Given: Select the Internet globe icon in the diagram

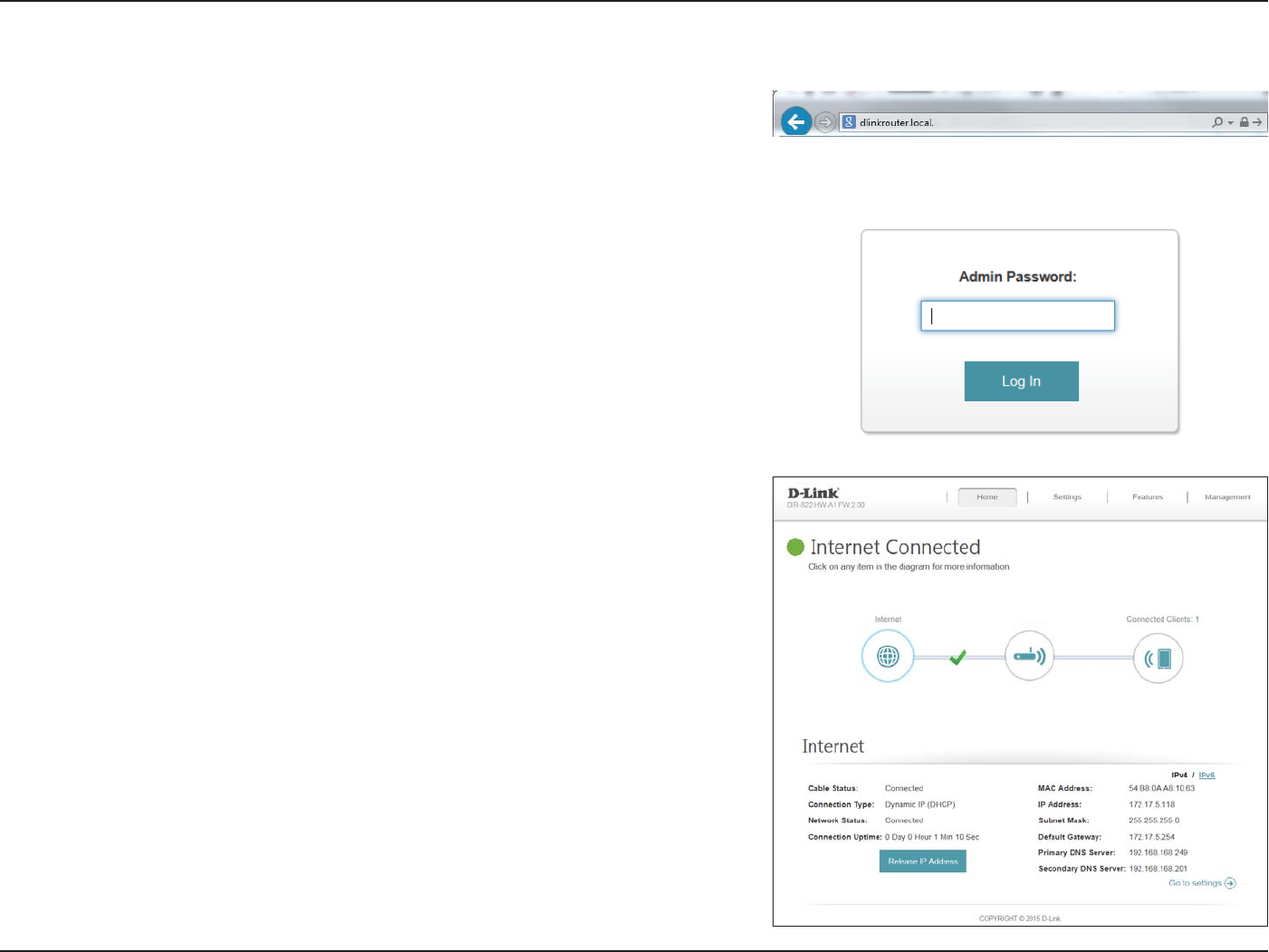Looking at the screenshot, I should pyautogui.click(x=888, y=656).
